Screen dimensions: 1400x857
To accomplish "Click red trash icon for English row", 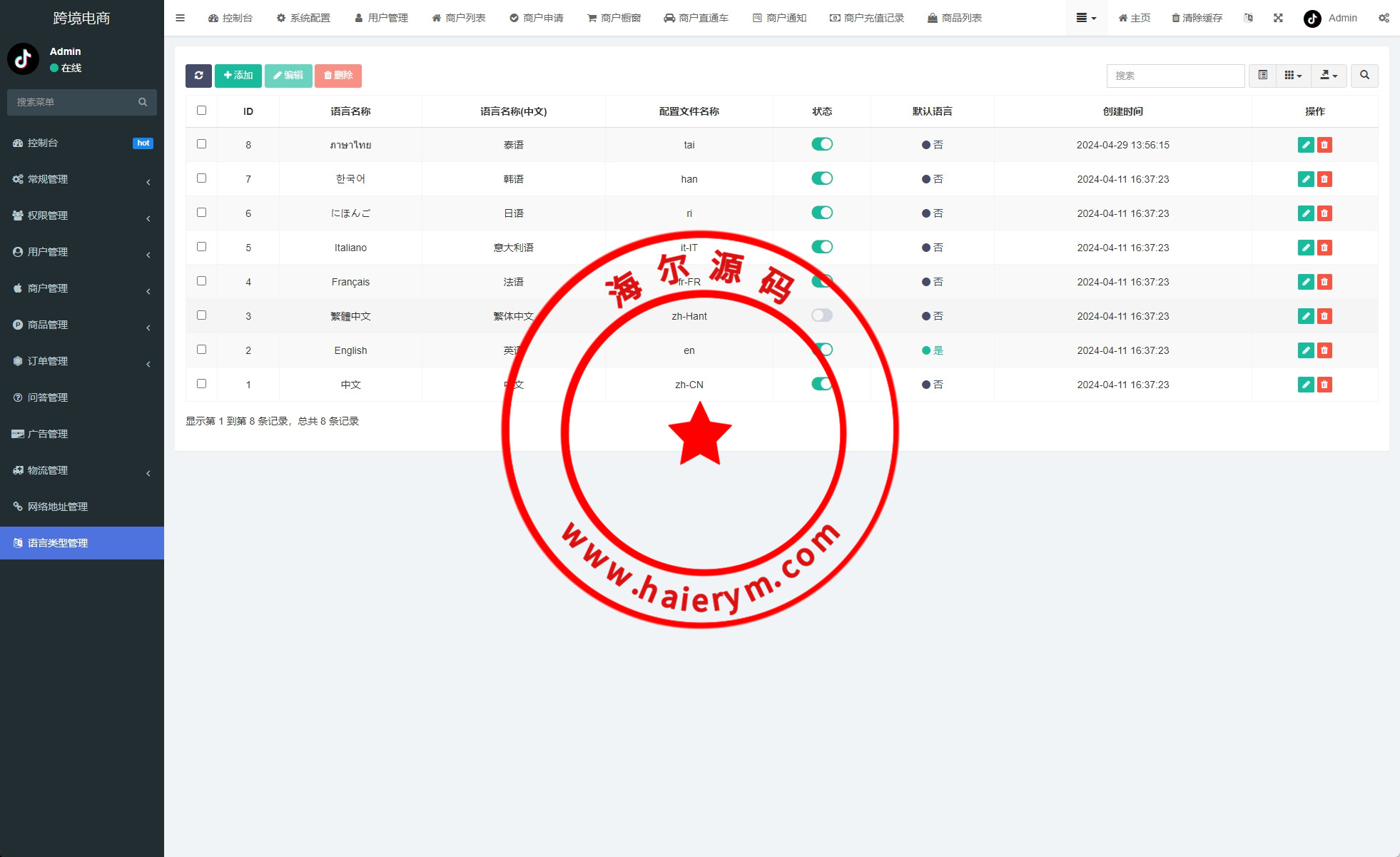I will tap(1324, 350).
